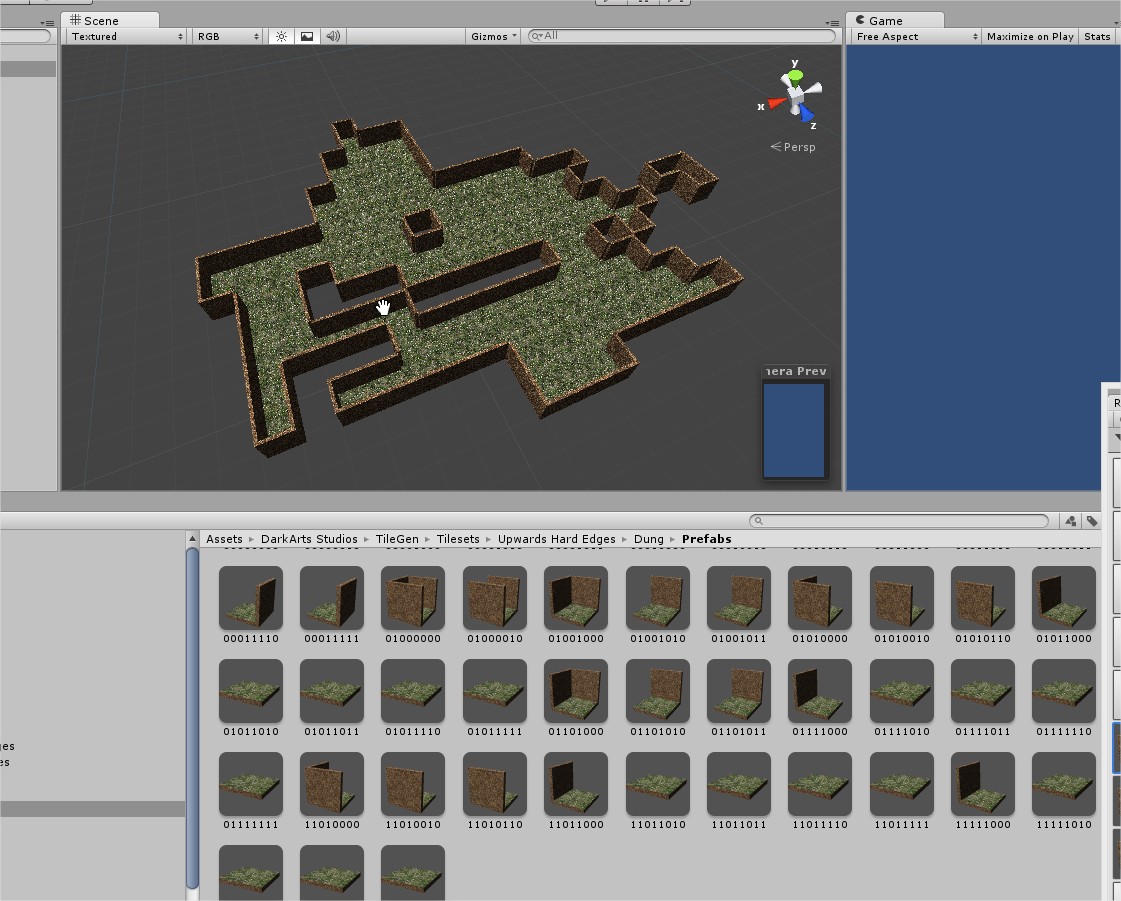The height and width of the screenshot is (901, 1121).
Task: Switch to the Game tab
Action: tap(888, 19)
